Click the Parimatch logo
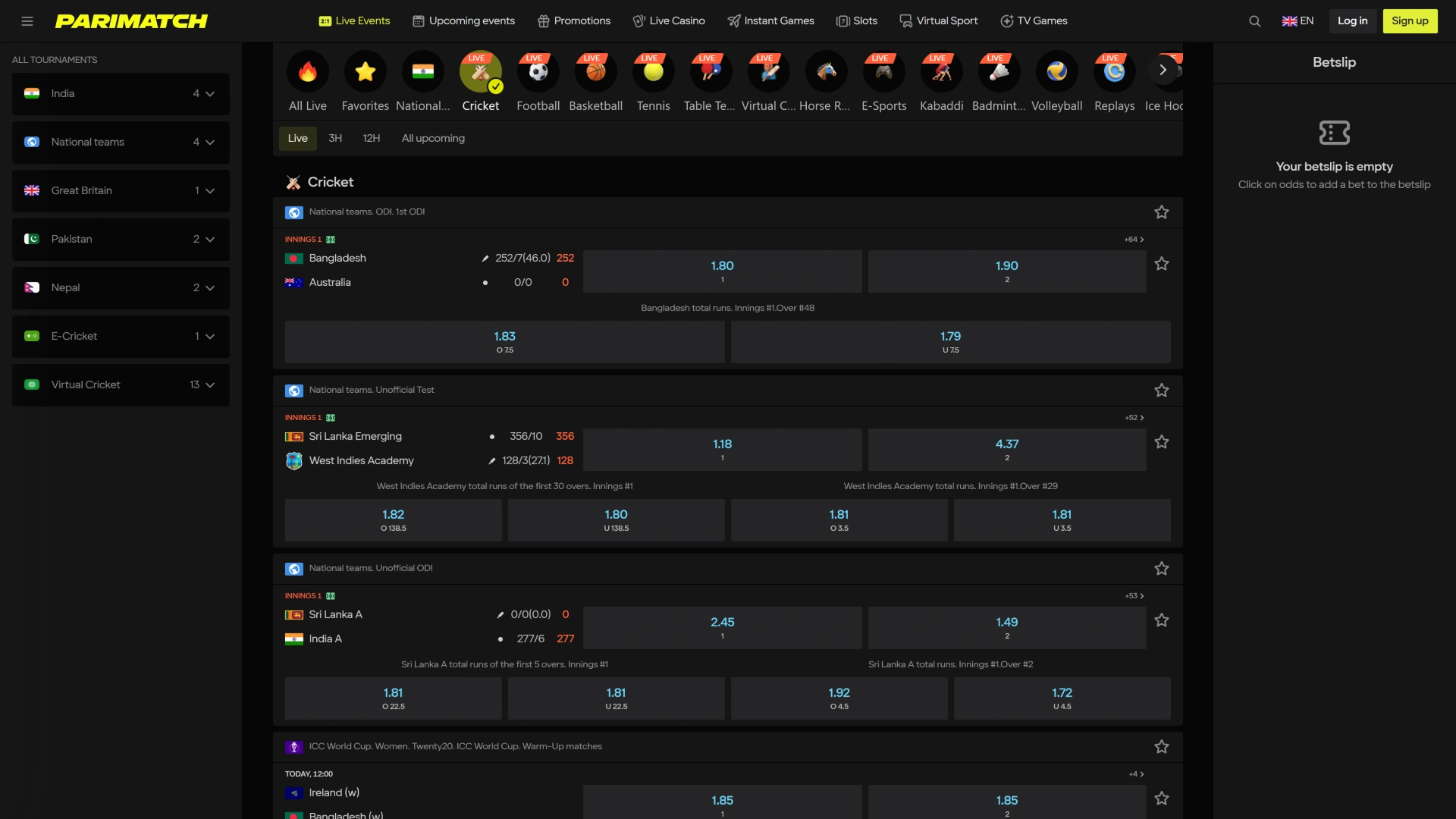This screenshot has width=1456, height=819. coord(131,21)
